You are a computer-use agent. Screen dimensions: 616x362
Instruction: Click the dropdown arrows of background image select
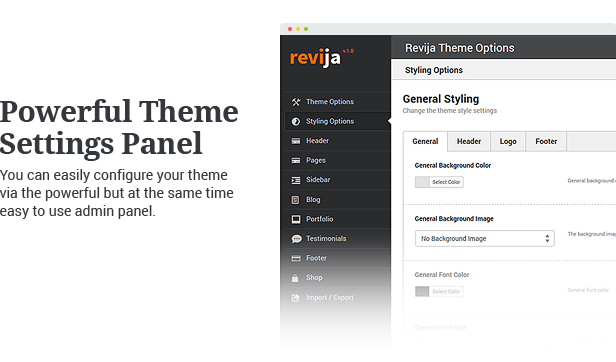tap(547, 239)
